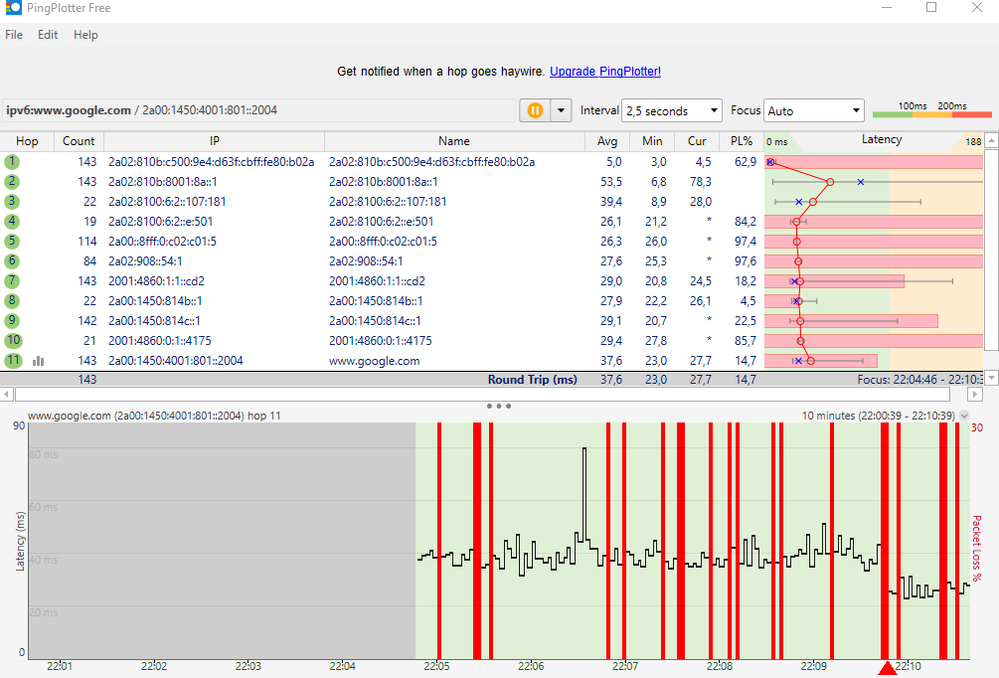Click hop 1's green status circle
Viewport: 999px width, 678px height.
(x=12, y=162)
